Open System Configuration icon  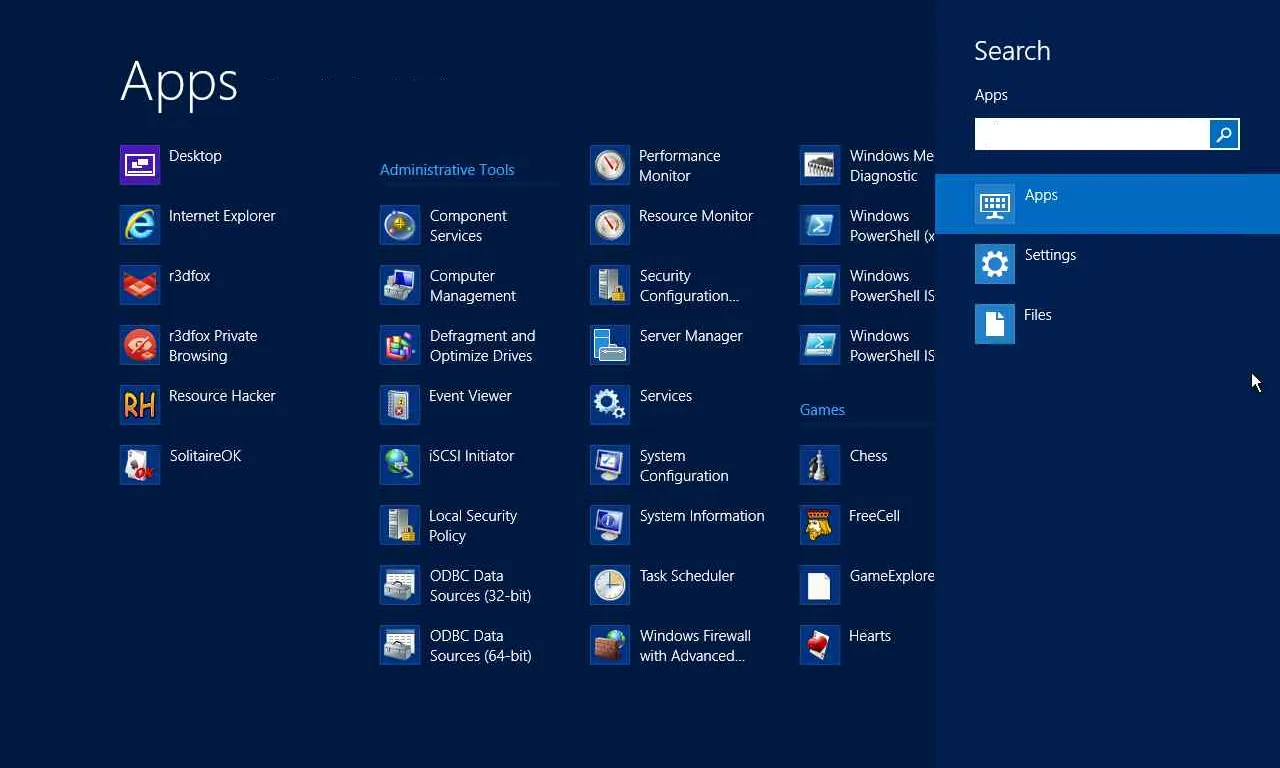(x=610, y=465)
